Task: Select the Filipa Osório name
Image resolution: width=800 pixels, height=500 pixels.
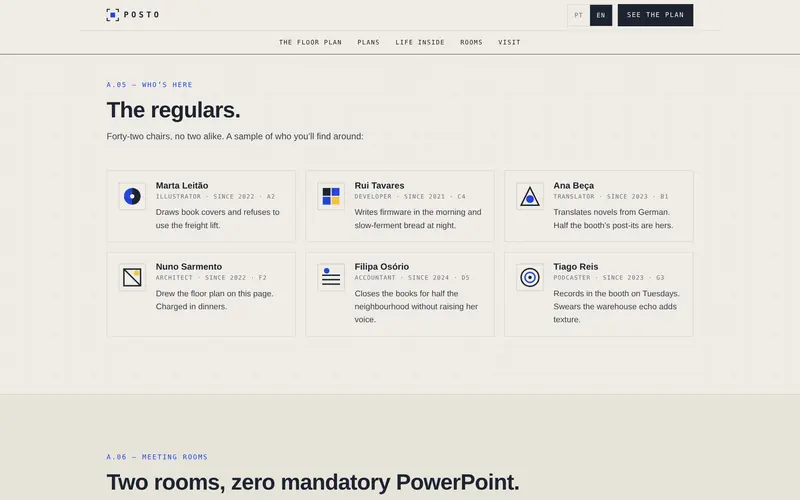Action: pyautogui.click(x=382, y=266)
